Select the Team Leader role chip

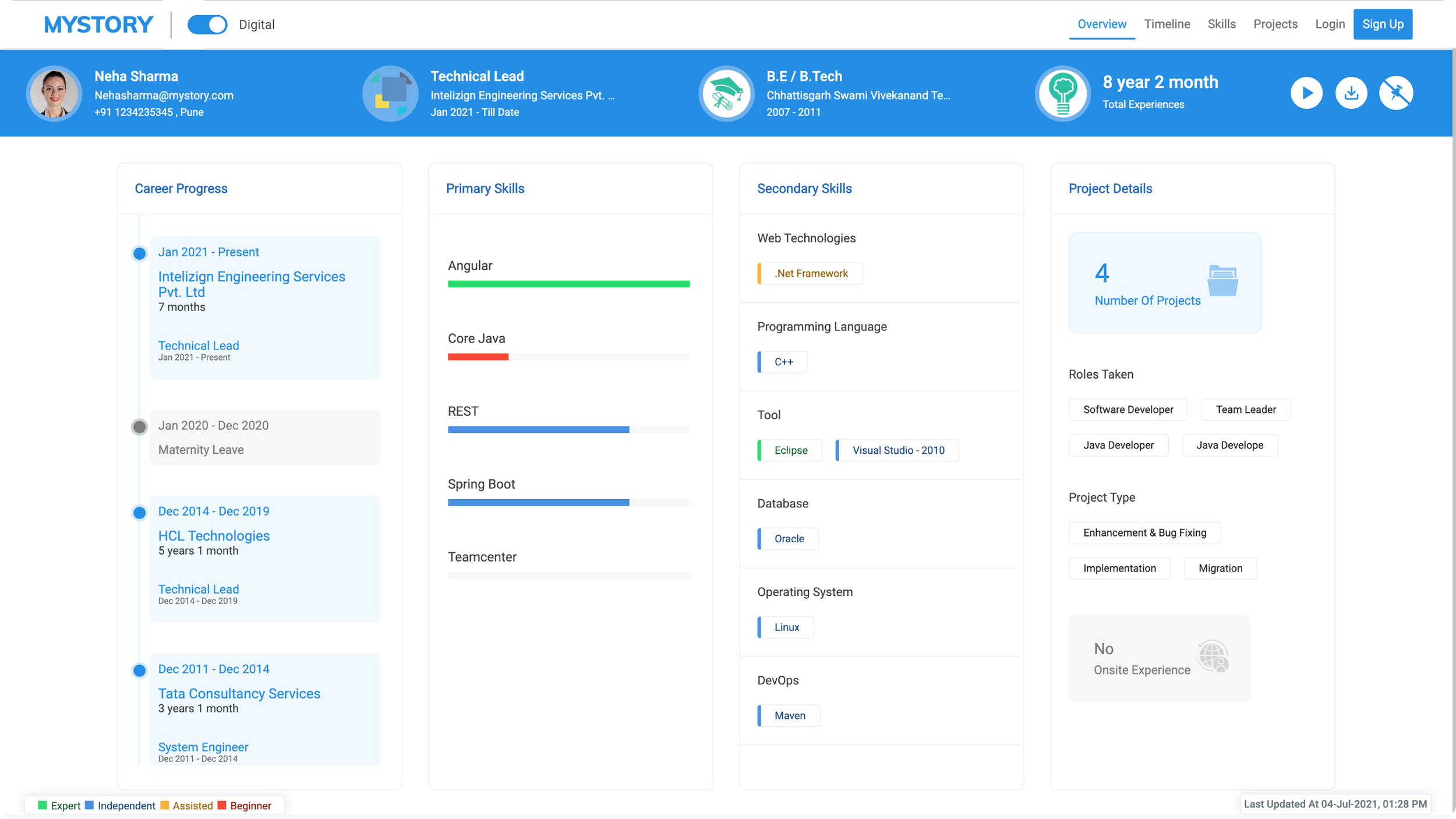1245,409
